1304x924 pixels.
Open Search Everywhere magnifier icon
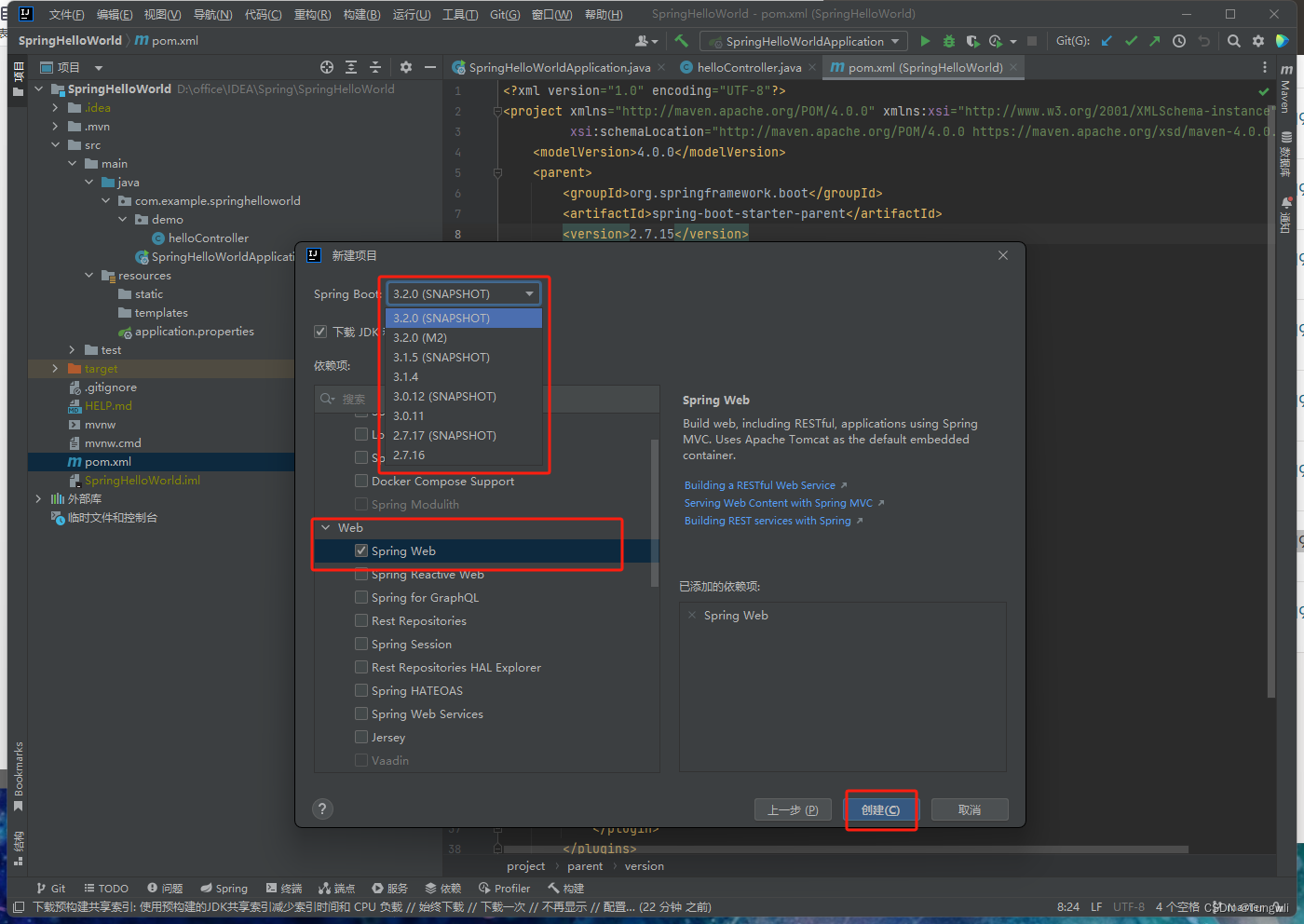(1233, 41)
